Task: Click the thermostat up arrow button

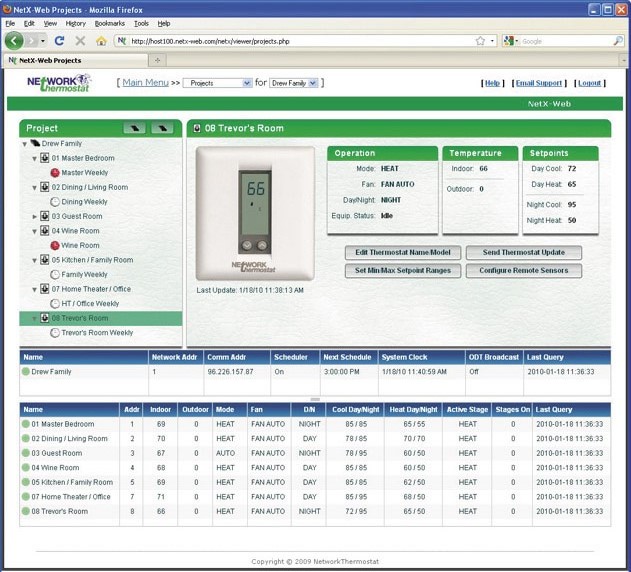Action: (x=262, y=245)
